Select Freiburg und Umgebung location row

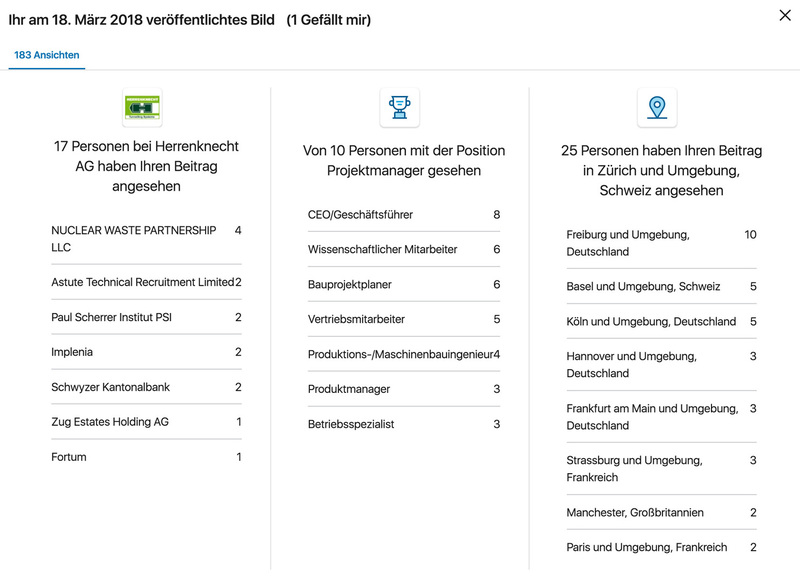pyautogui.click(x=628, y=243)
